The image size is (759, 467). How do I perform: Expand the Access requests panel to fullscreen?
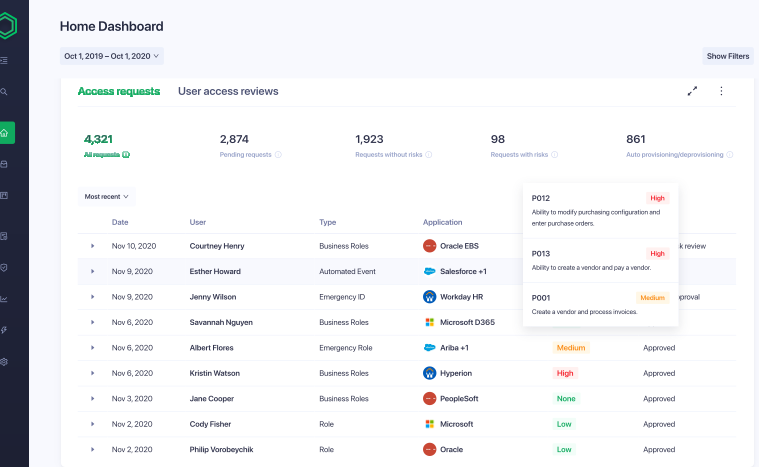692,91
